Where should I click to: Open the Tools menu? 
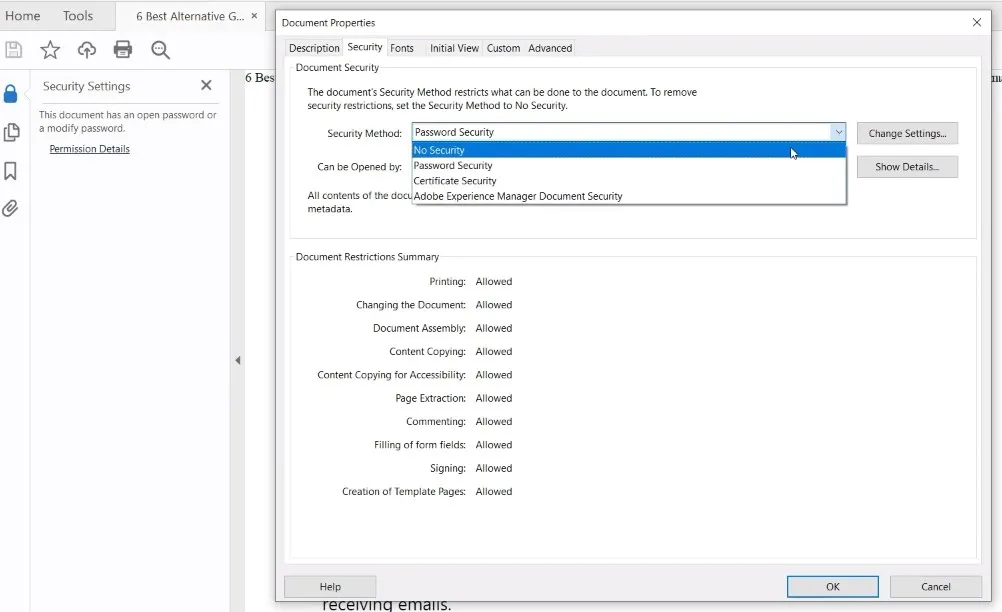point(79,15)
